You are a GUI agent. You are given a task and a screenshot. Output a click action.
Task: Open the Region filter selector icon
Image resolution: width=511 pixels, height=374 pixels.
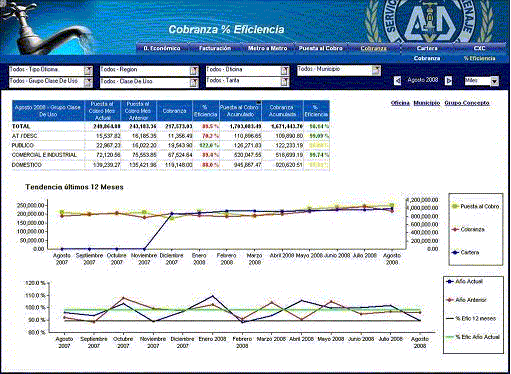pyautogui.click(x=194, y=70)
